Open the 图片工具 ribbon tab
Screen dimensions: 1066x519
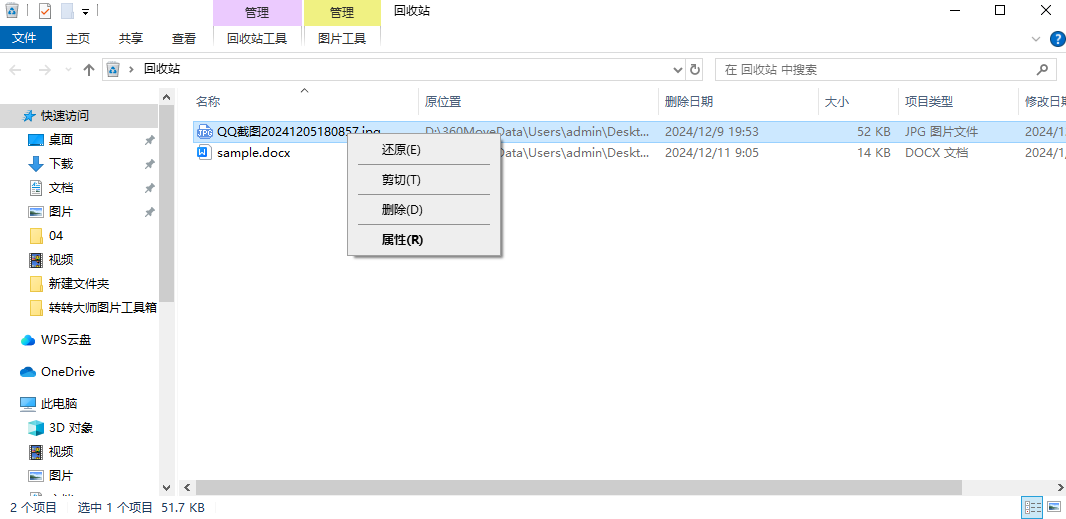click(x=342, y=39)
